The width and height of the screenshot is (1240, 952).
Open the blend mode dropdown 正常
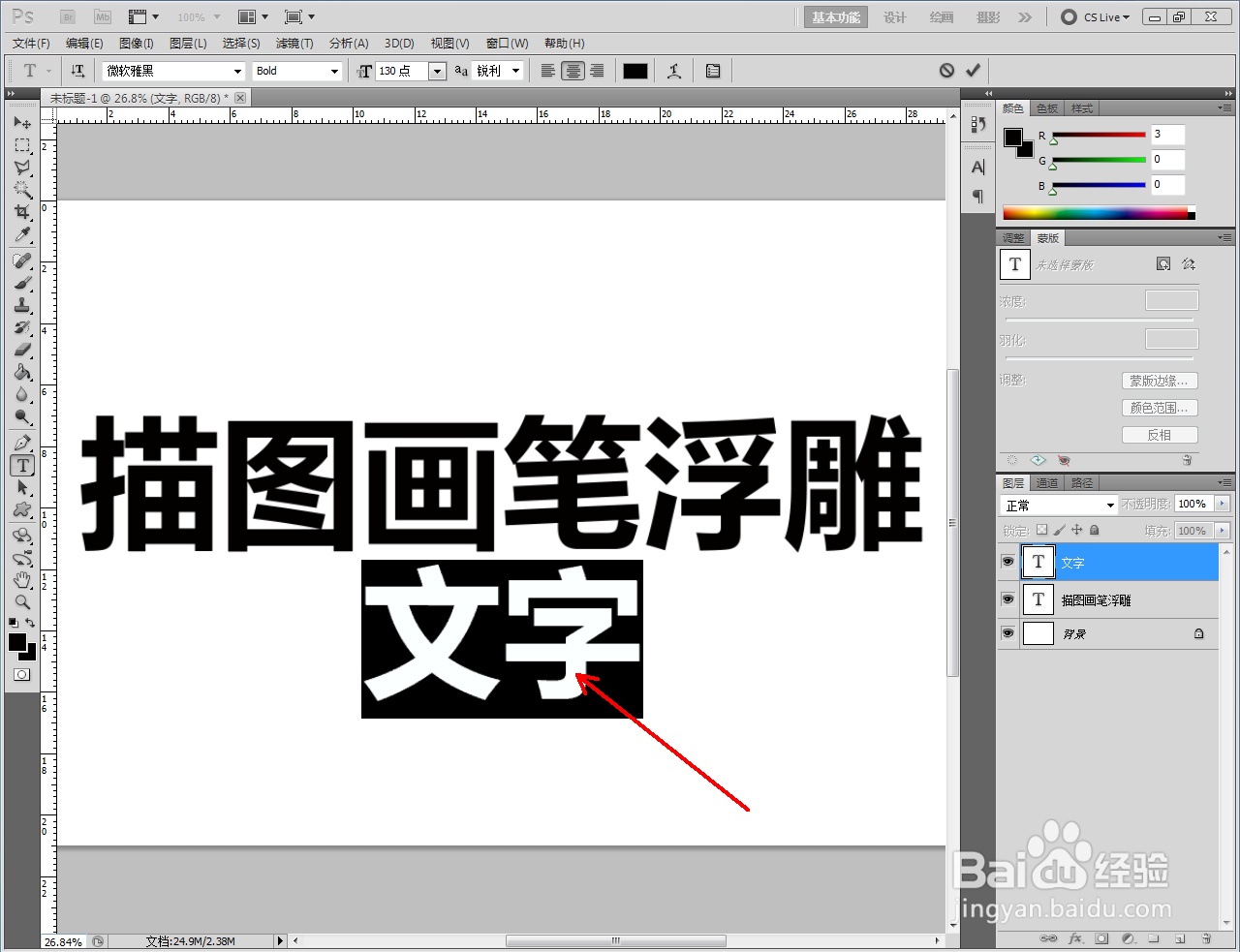(x=1060, y=505)
